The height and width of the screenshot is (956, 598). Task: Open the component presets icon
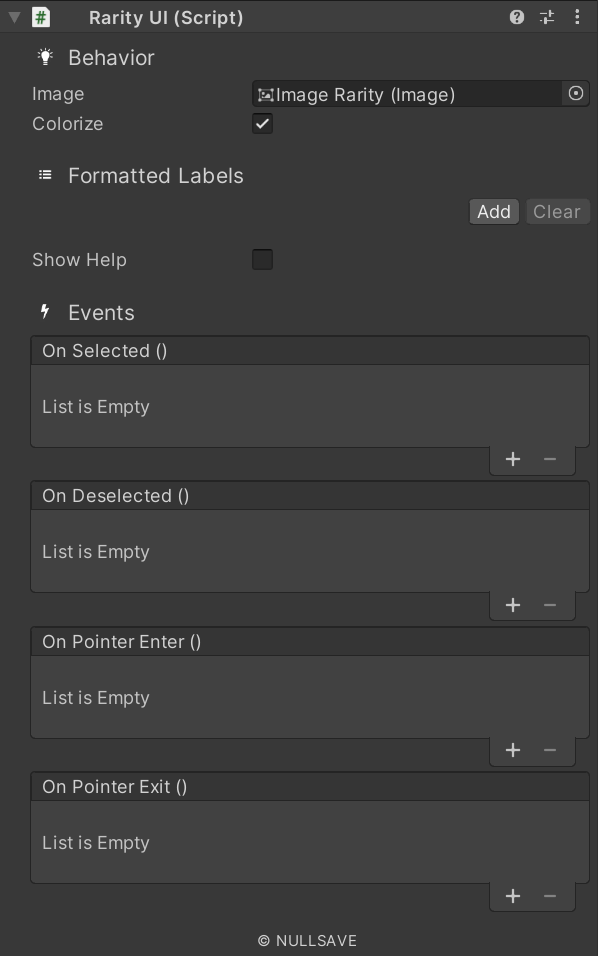coord(546,17)
